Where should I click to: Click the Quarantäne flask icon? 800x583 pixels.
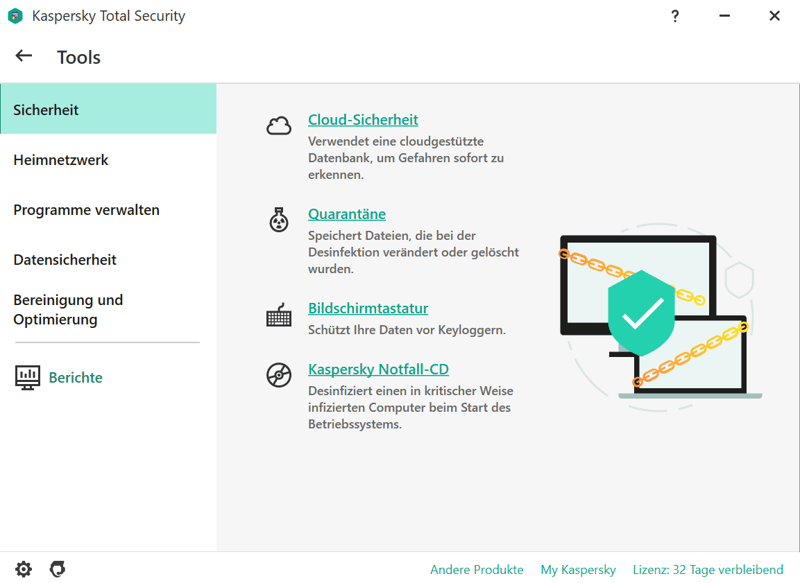(x=279, y=220)
